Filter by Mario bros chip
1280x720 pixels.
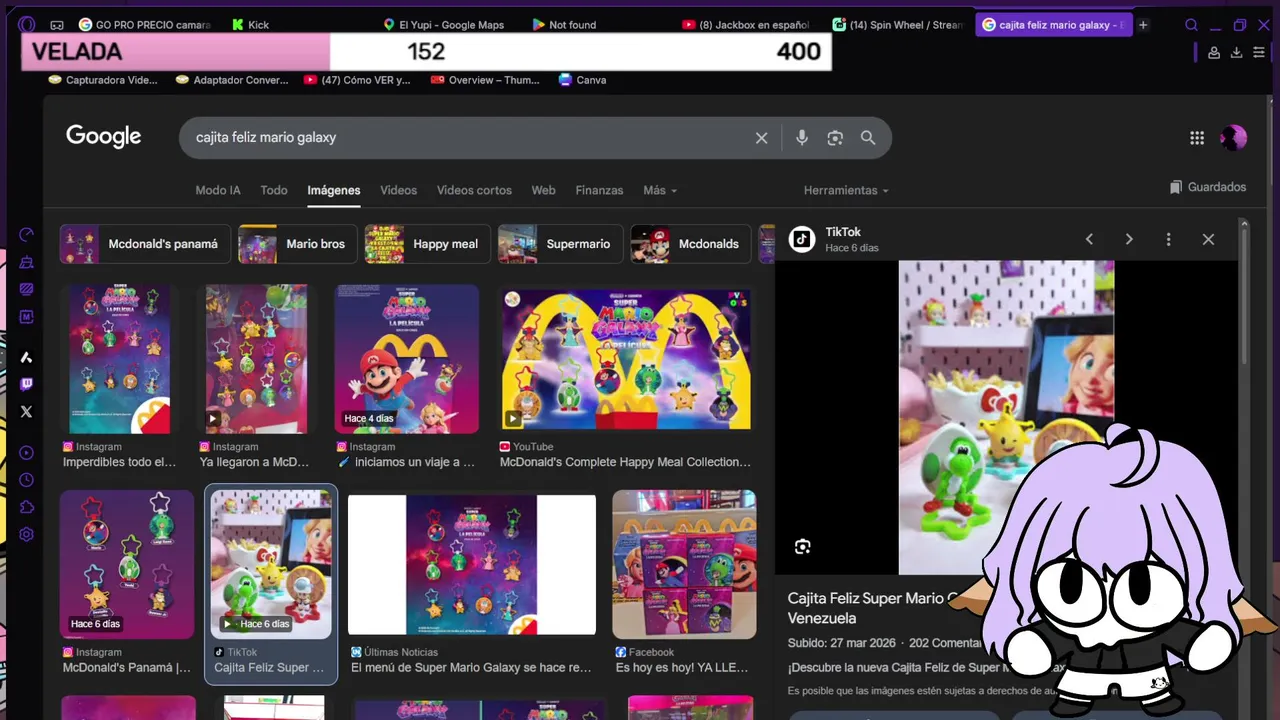[x=297, y=244]
